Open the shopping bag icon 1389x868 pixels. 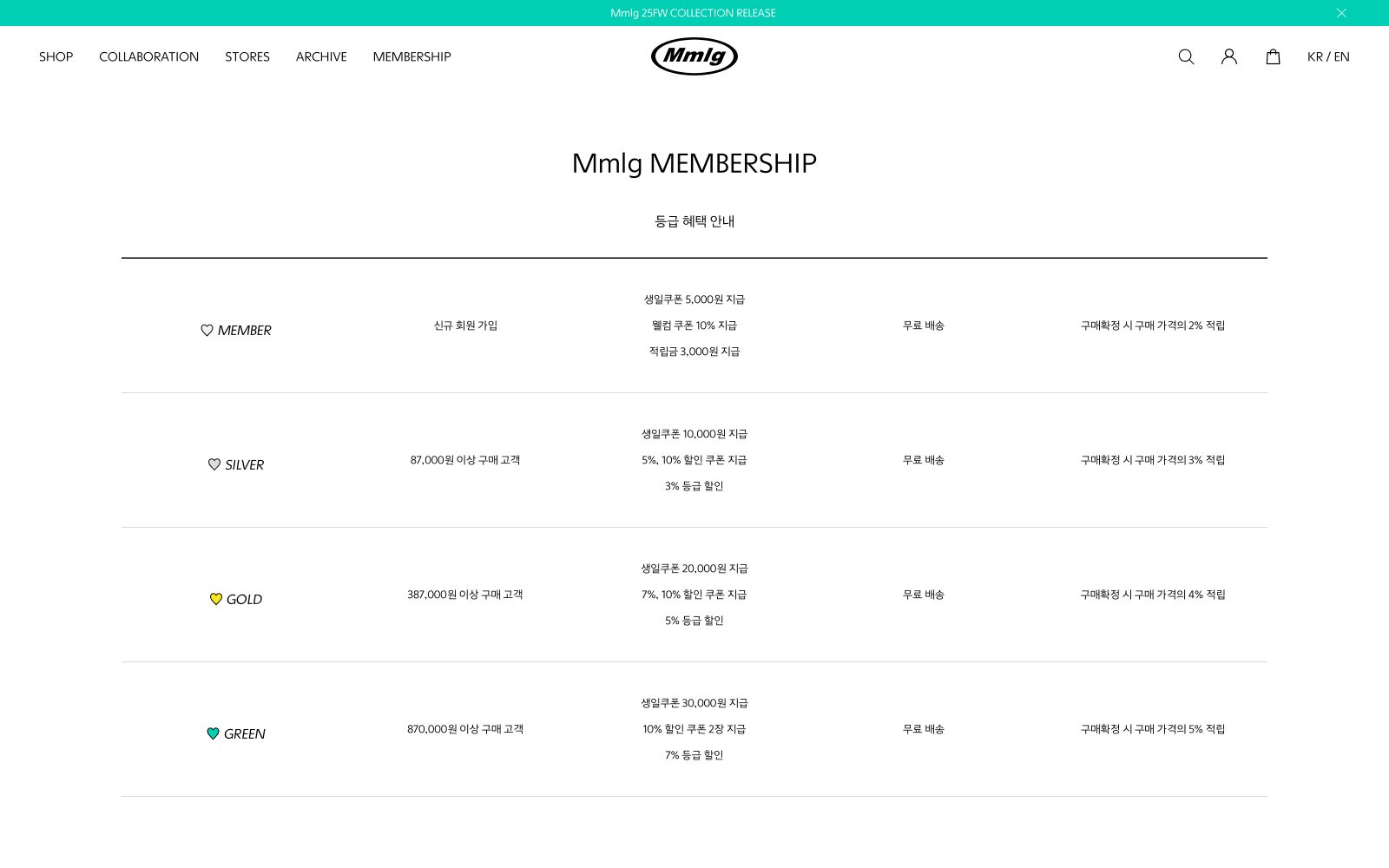coord(1273,56)
